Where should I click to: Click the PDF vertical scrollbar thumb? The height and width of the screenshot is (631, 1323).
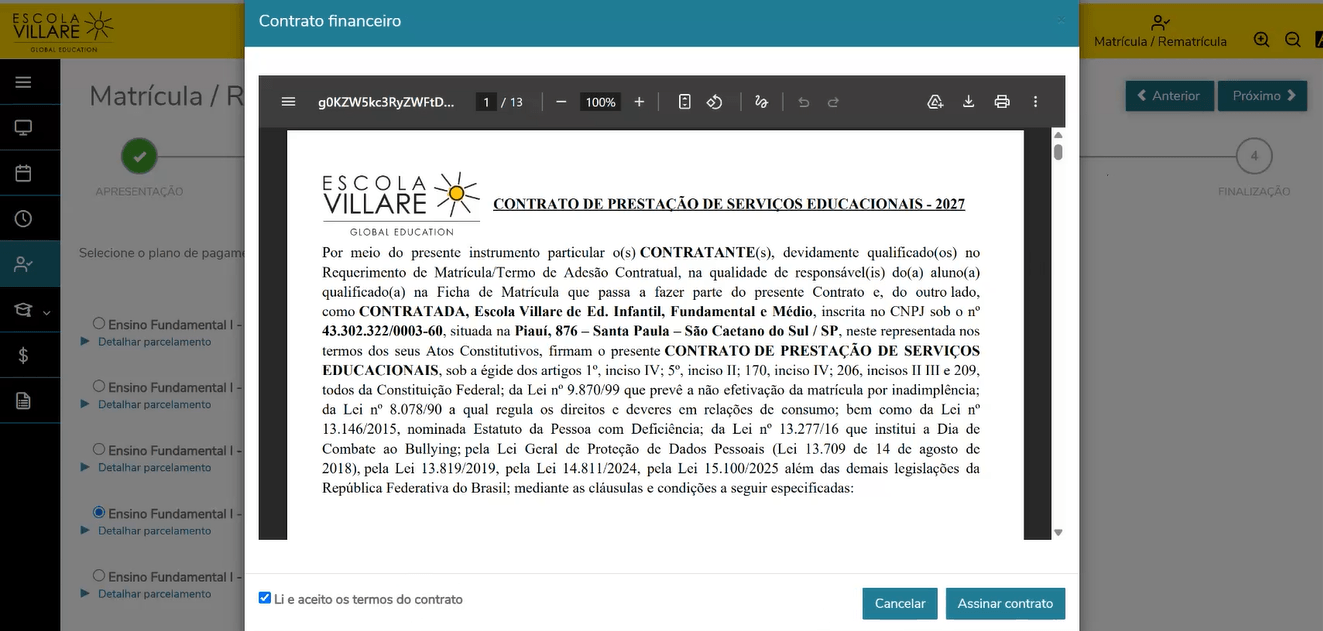(x=1058, y=152)
